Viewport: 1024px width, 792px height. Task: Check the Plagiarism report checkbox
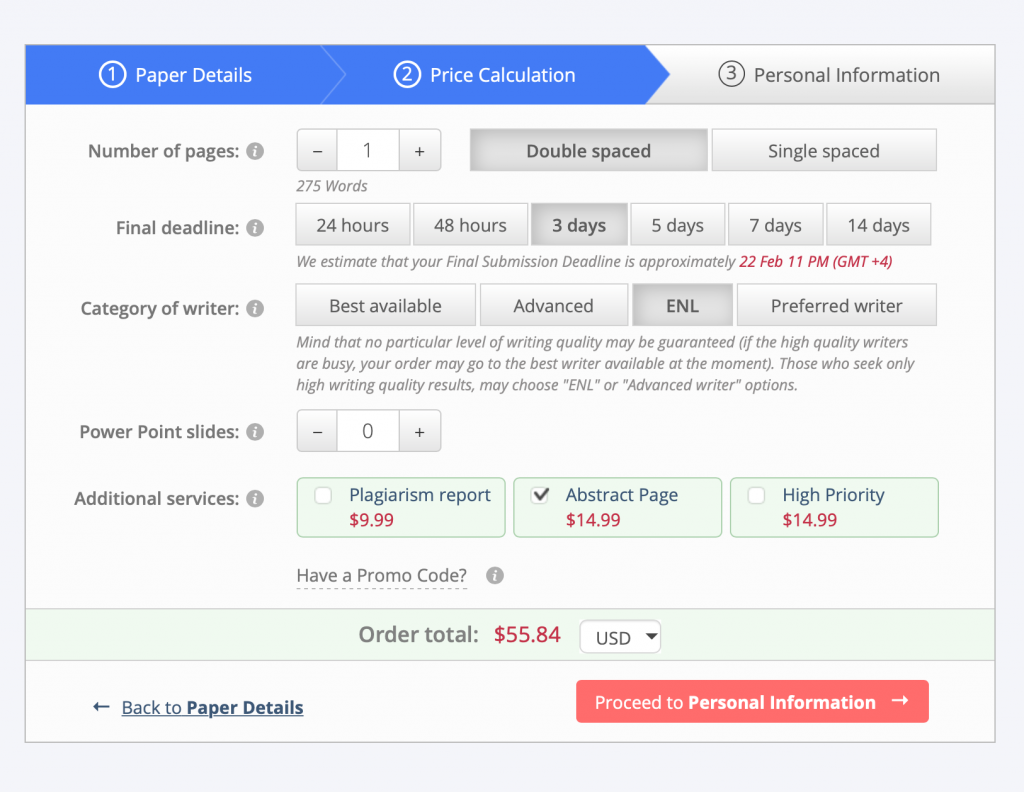pyautogui.click(x=323, y=495)
